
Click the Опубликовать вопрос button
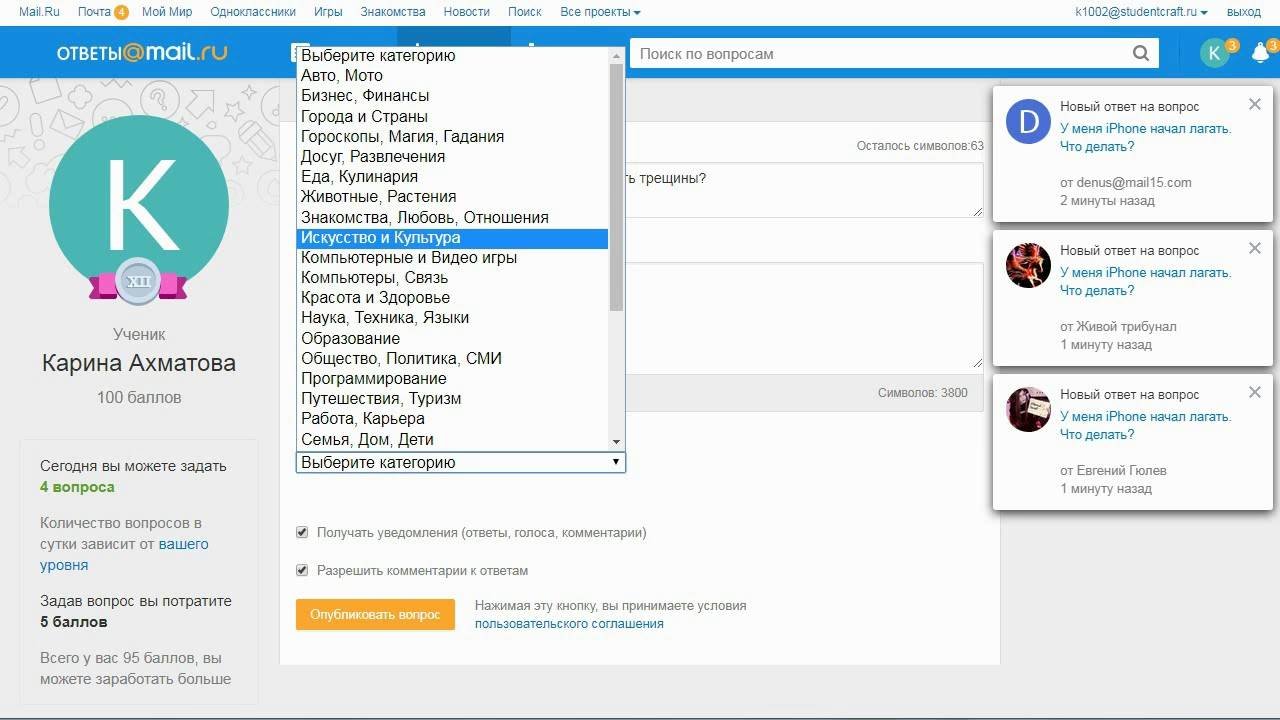[x=375, y=614]
